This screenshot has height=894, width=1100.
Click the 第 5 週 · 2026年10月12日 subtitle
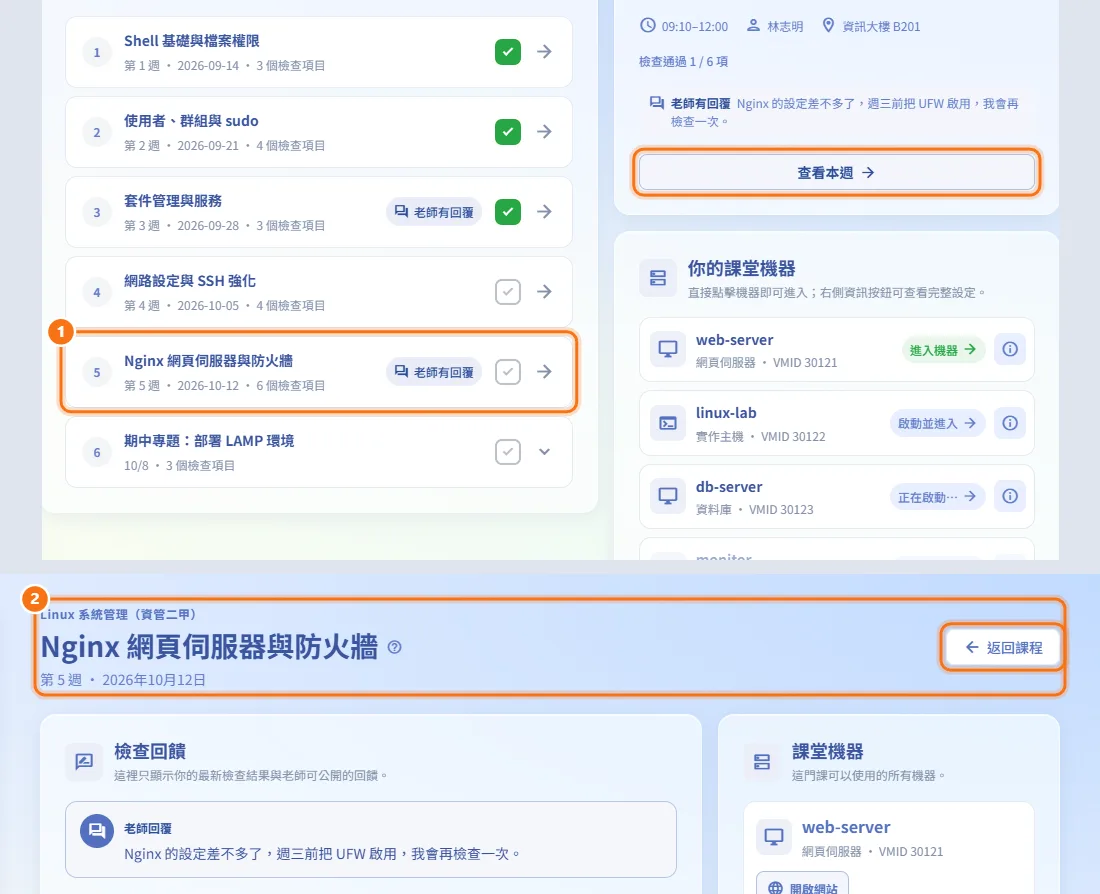tap(123, 680)
